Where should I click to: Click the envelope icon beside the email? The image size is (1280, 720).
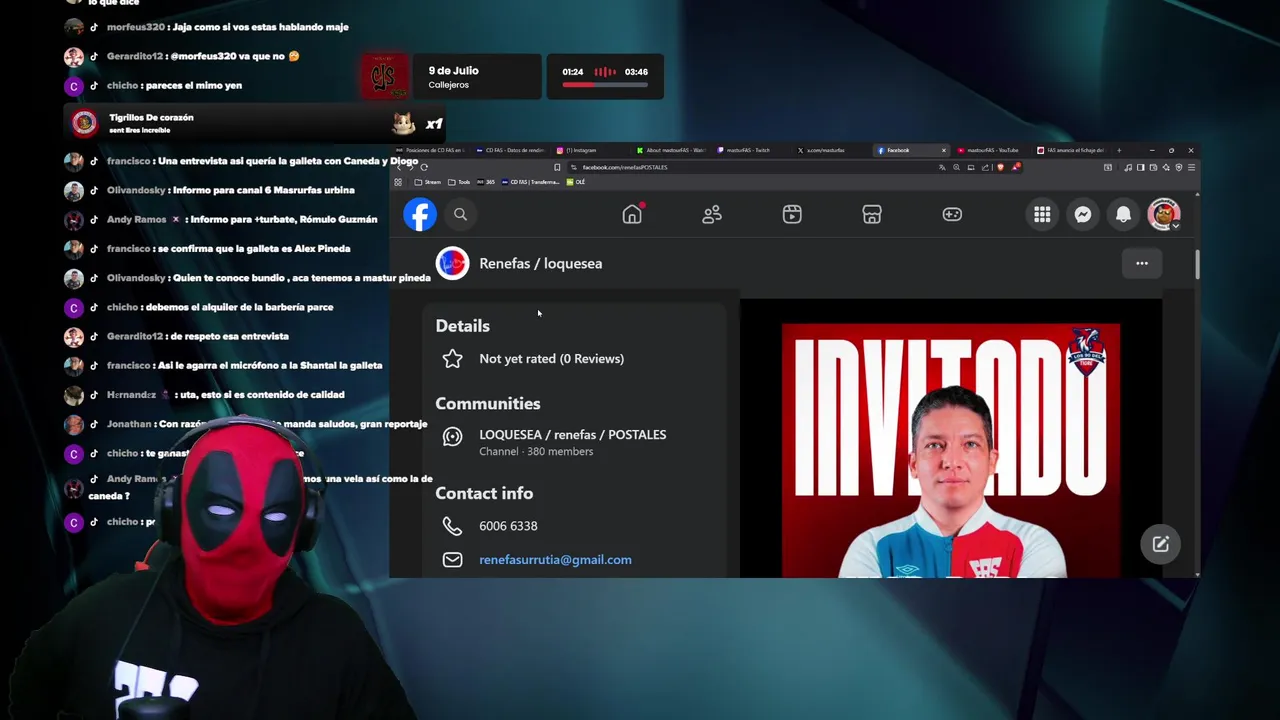(452, 560)
